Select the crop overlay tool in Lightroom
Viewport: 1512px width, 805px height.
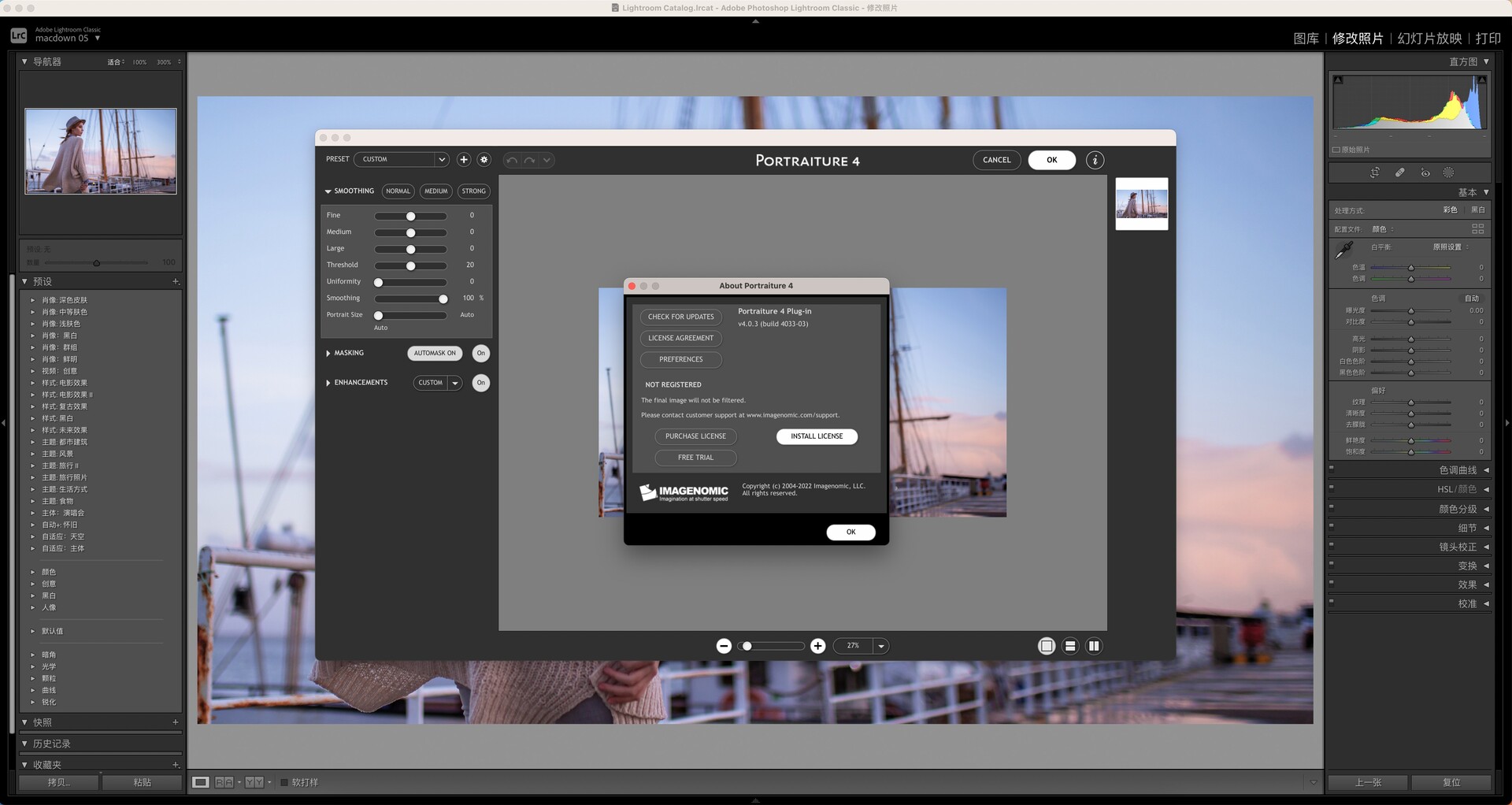tap(1375, 172)
